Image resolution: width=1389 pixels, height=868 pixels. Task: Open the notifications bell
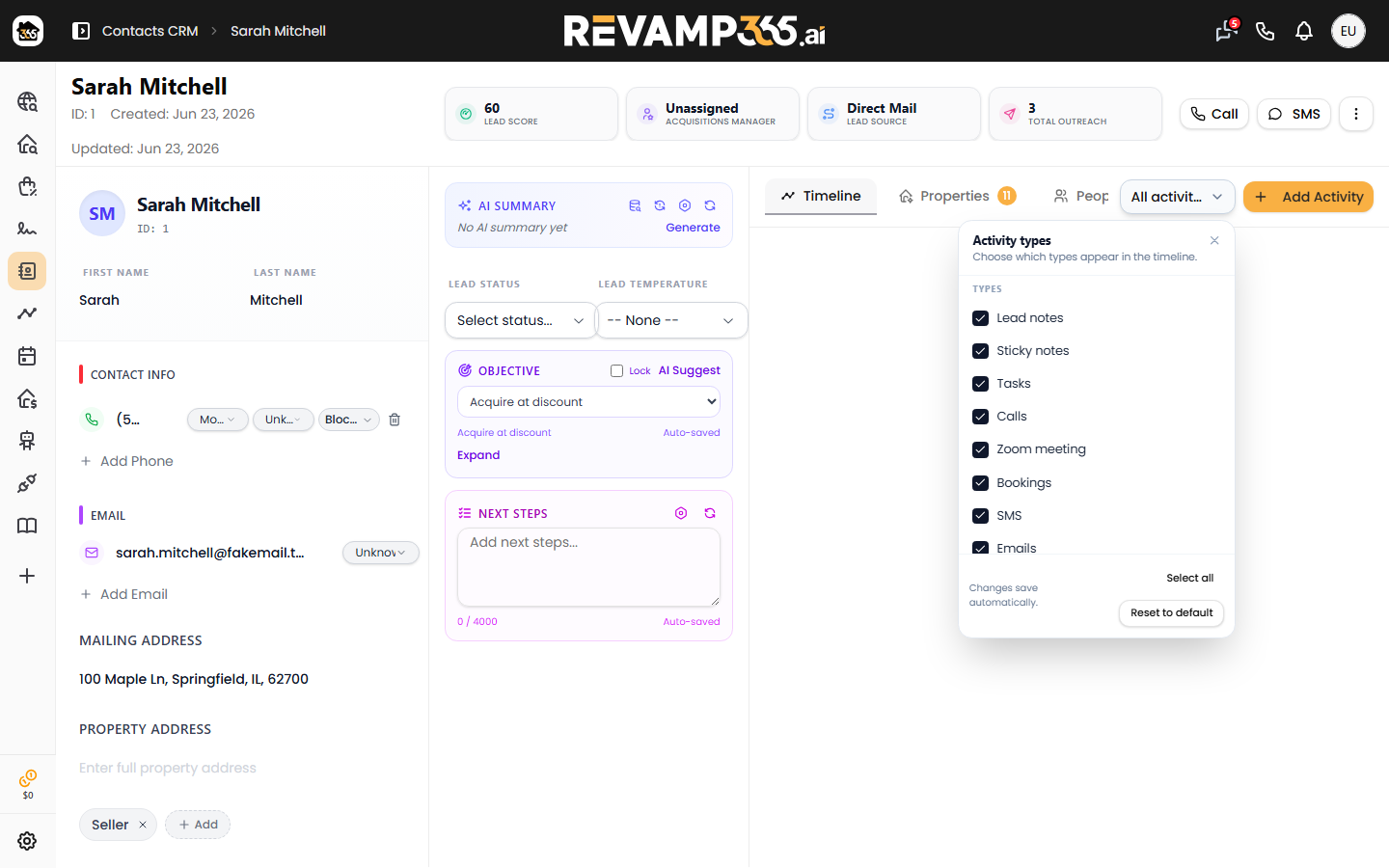tap(1304, 31)
